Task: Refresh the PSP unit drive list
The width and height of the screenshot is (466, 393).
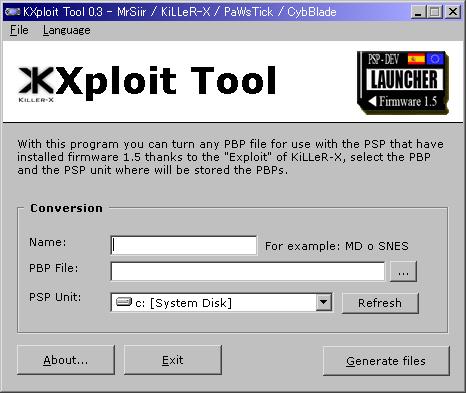Action: coord(380,303)
